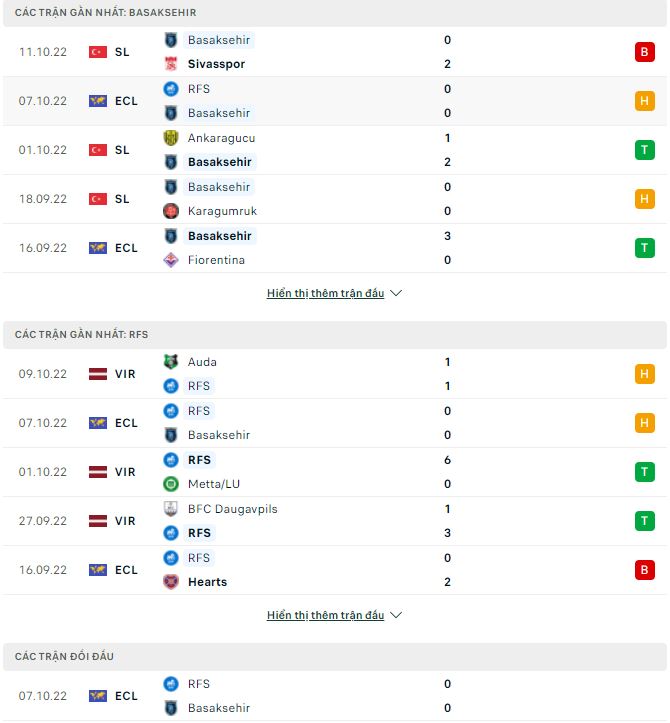The height and width of the screenshot is (723, 670).
Task: Click the Metta/LU club crest icon
Action: (170, 484)
